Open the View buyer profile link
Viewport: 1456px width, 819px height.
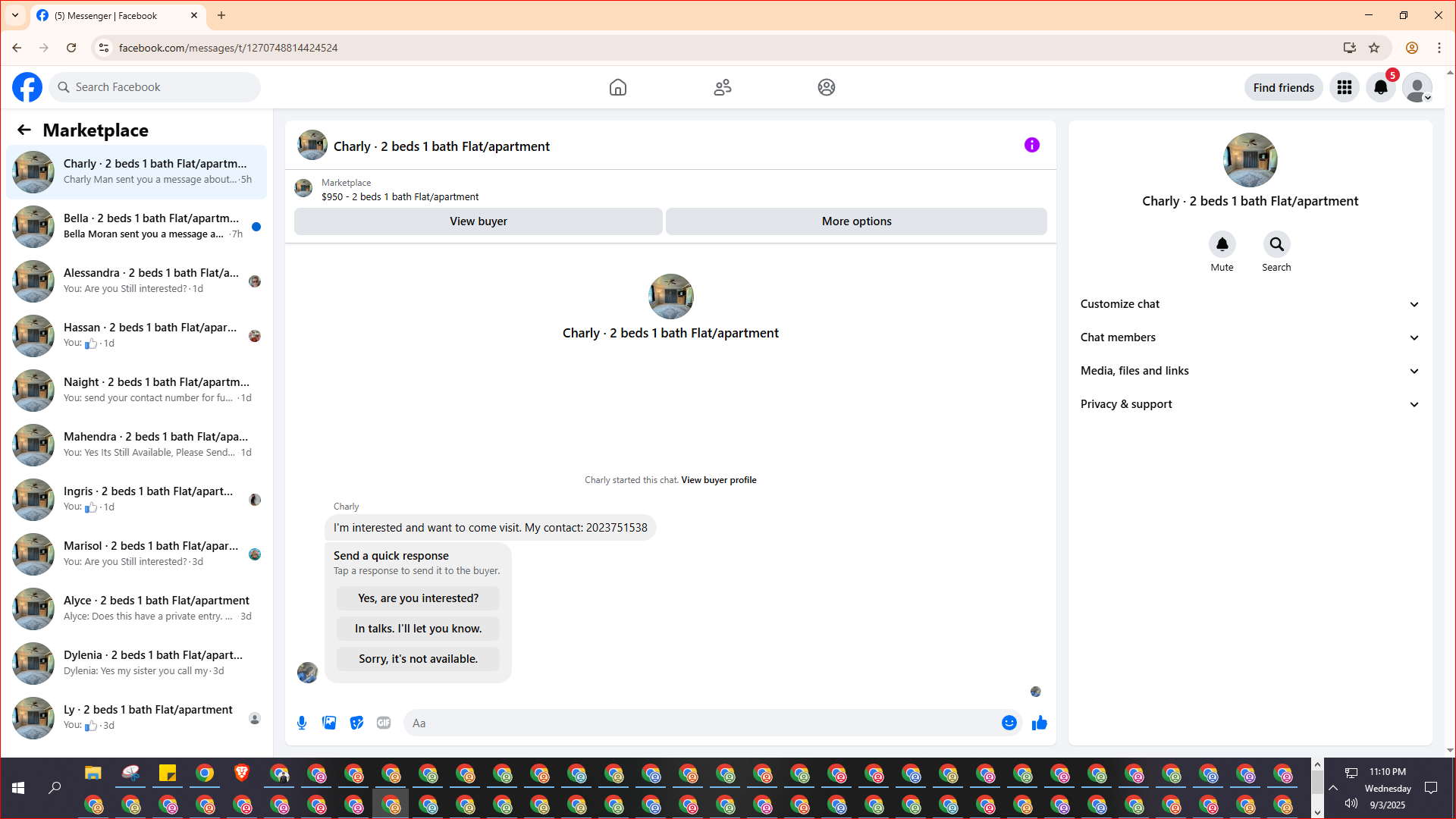719,480
